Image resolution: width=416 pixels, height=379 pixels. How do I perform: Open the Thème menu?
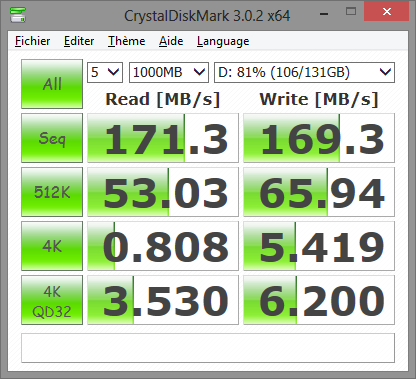click(126, 41)
